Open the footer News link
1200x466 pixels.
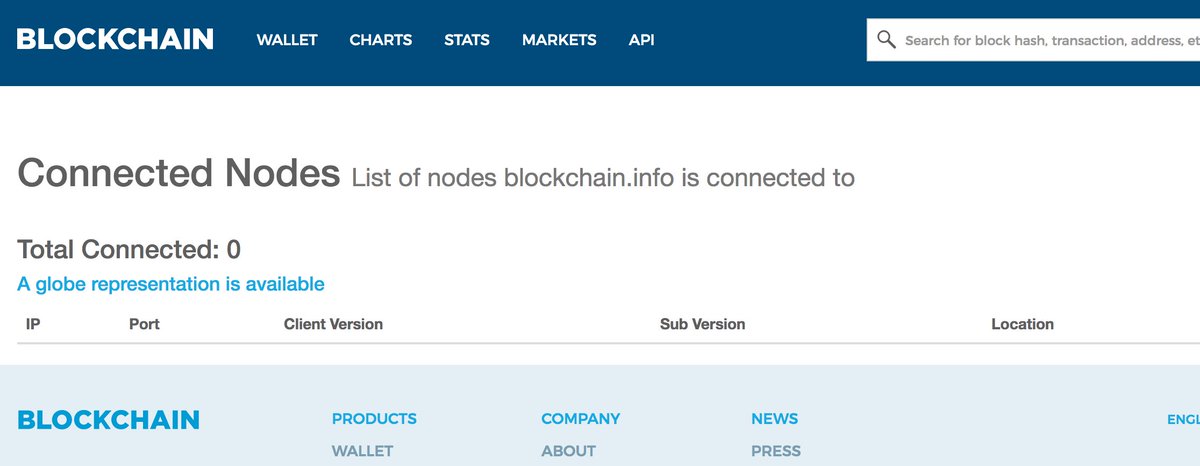(x=774, y=419)
